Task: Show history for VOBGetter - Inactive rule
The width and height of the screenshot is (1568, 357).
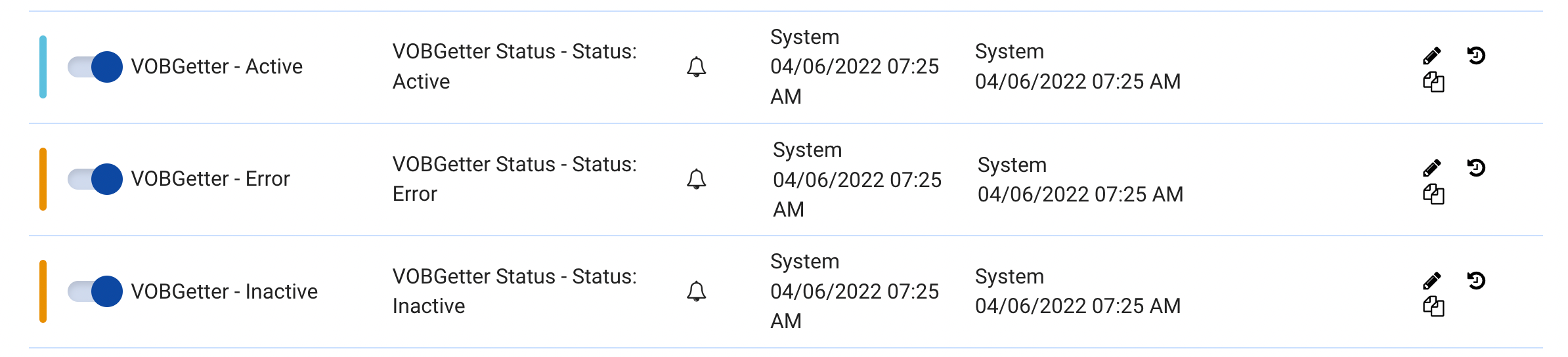Action: (x=1476, y=281)
